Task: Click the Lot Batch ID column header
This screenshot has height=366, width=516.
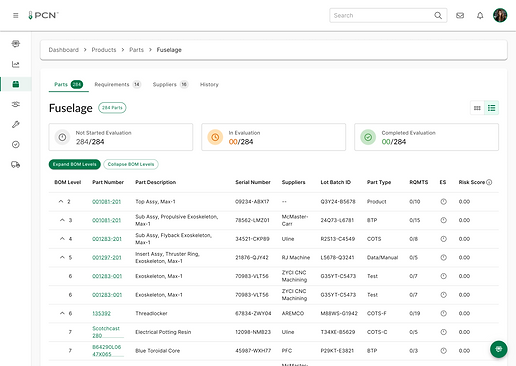Action: point(336,182)
